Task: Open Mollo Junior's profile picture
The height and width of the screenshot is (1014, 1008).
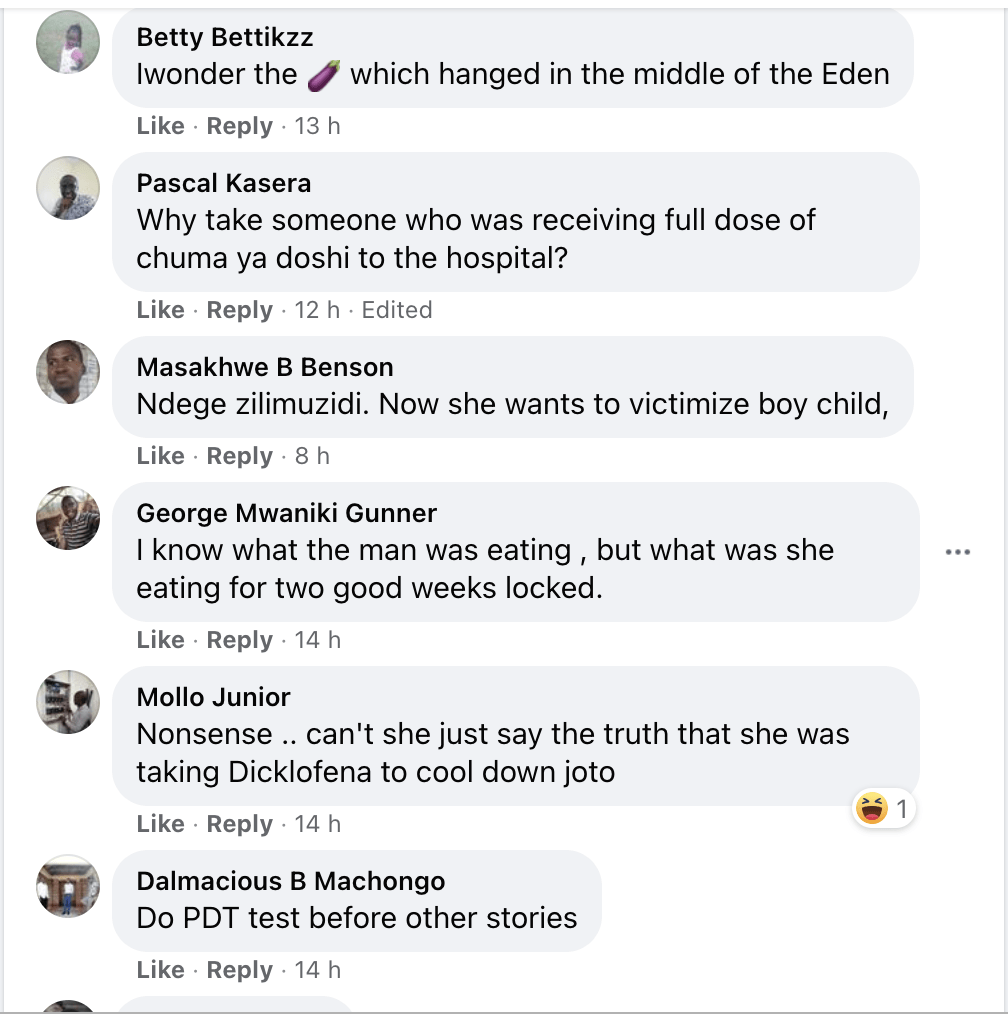Action: pyautogui.click(x=68, y=701)
